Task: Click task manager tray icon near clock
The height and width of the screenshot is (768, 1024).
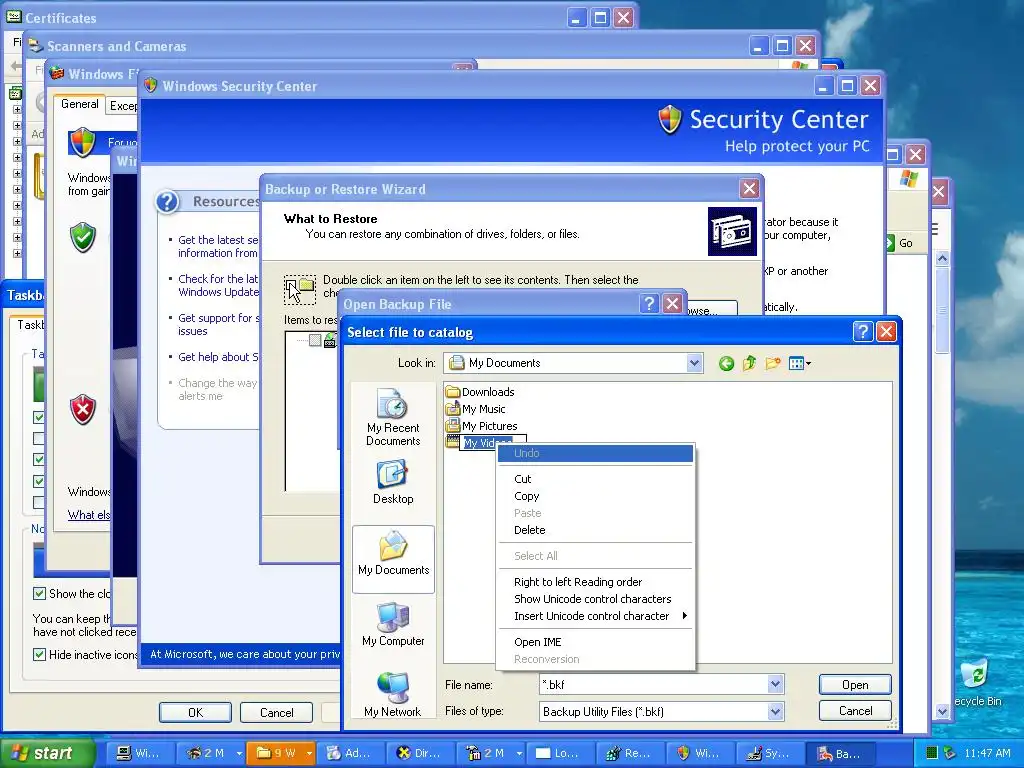Action: tap(932, 753)
